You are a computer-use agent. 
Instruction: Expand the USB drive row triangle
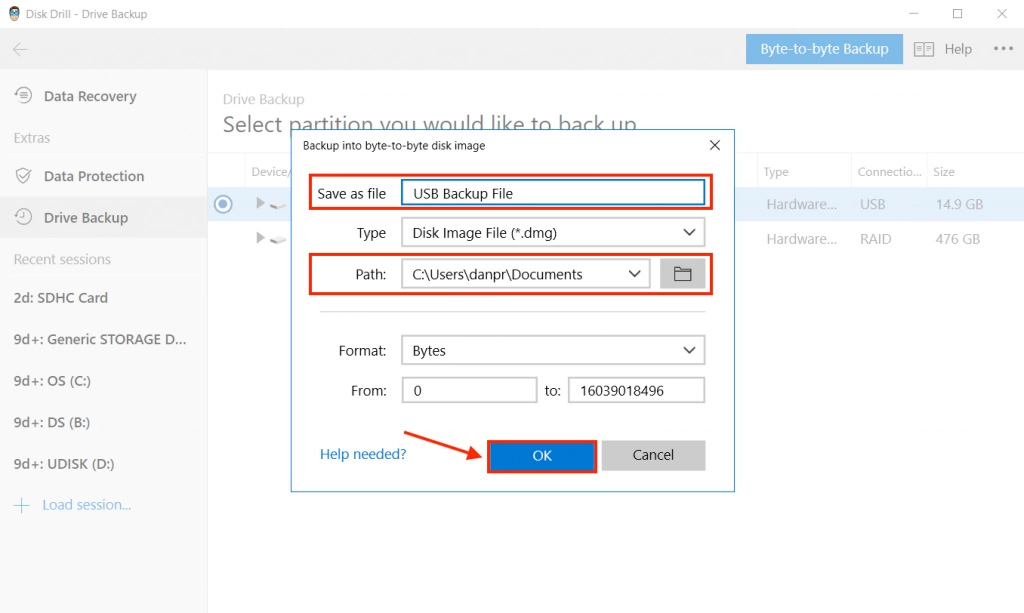coord(260,203)
